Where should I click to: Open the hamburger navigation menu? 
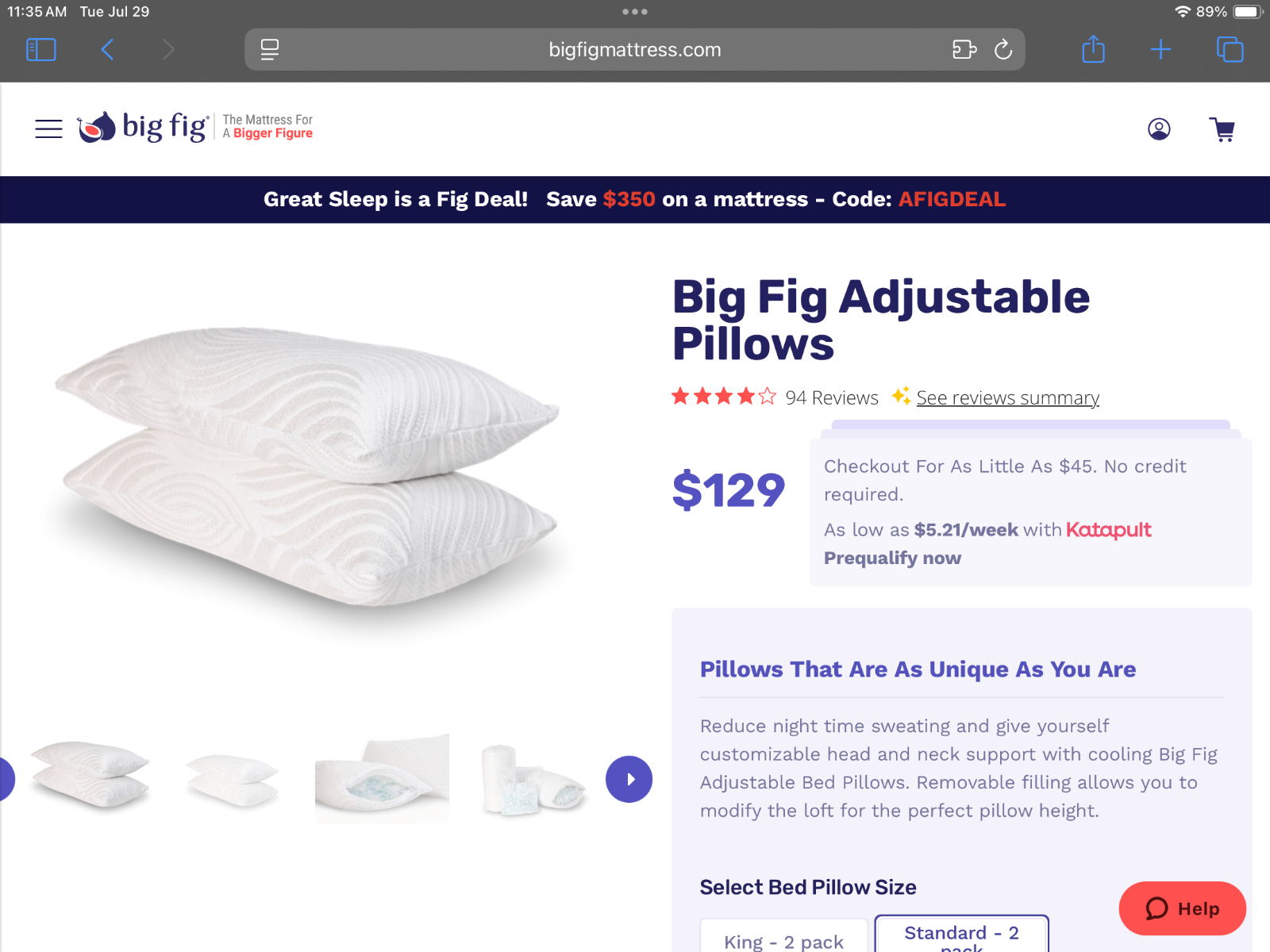pyautogui.click(x=48, y=129)
